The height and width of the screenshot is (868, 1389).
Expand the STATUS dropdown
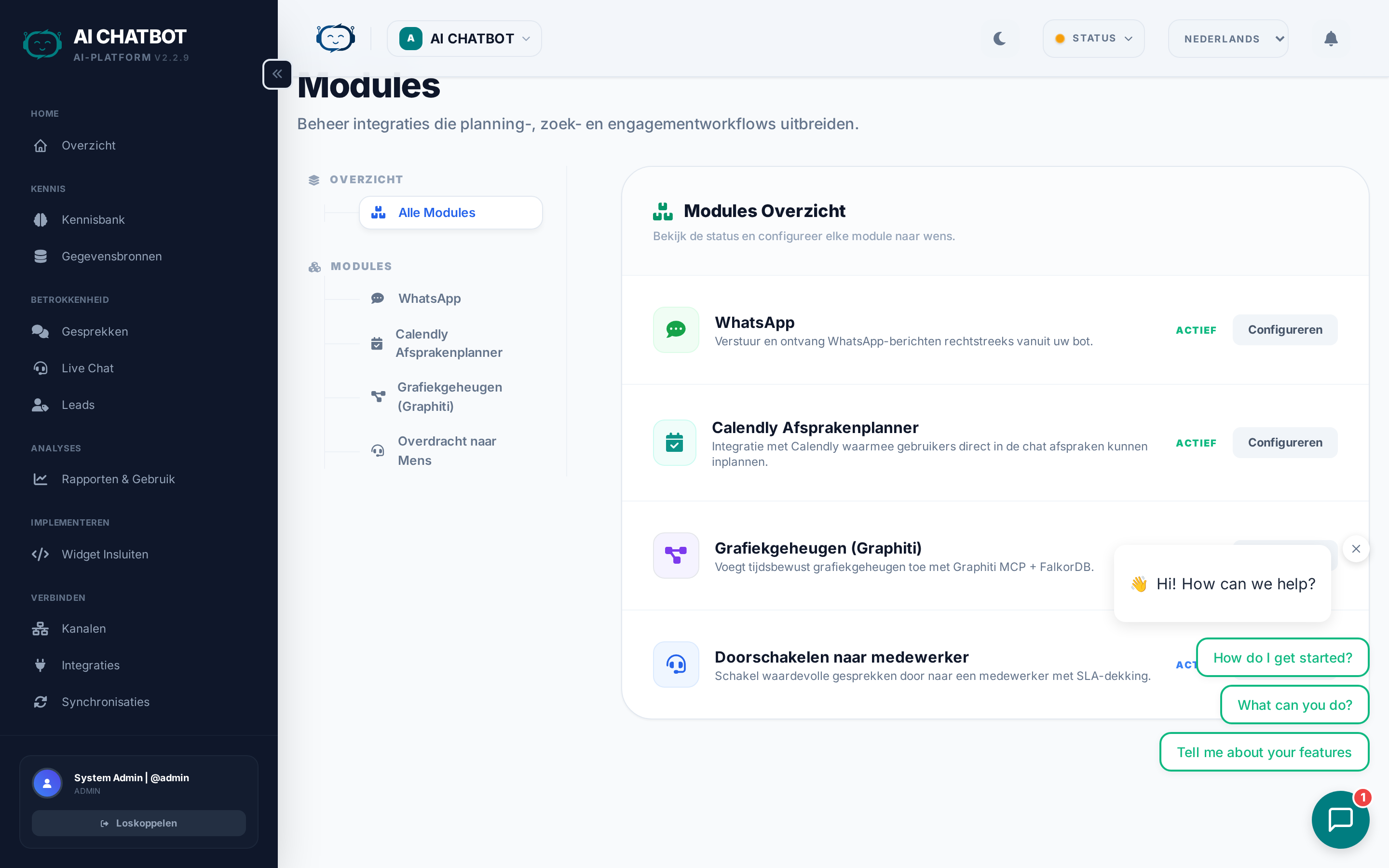[1093, 39]
